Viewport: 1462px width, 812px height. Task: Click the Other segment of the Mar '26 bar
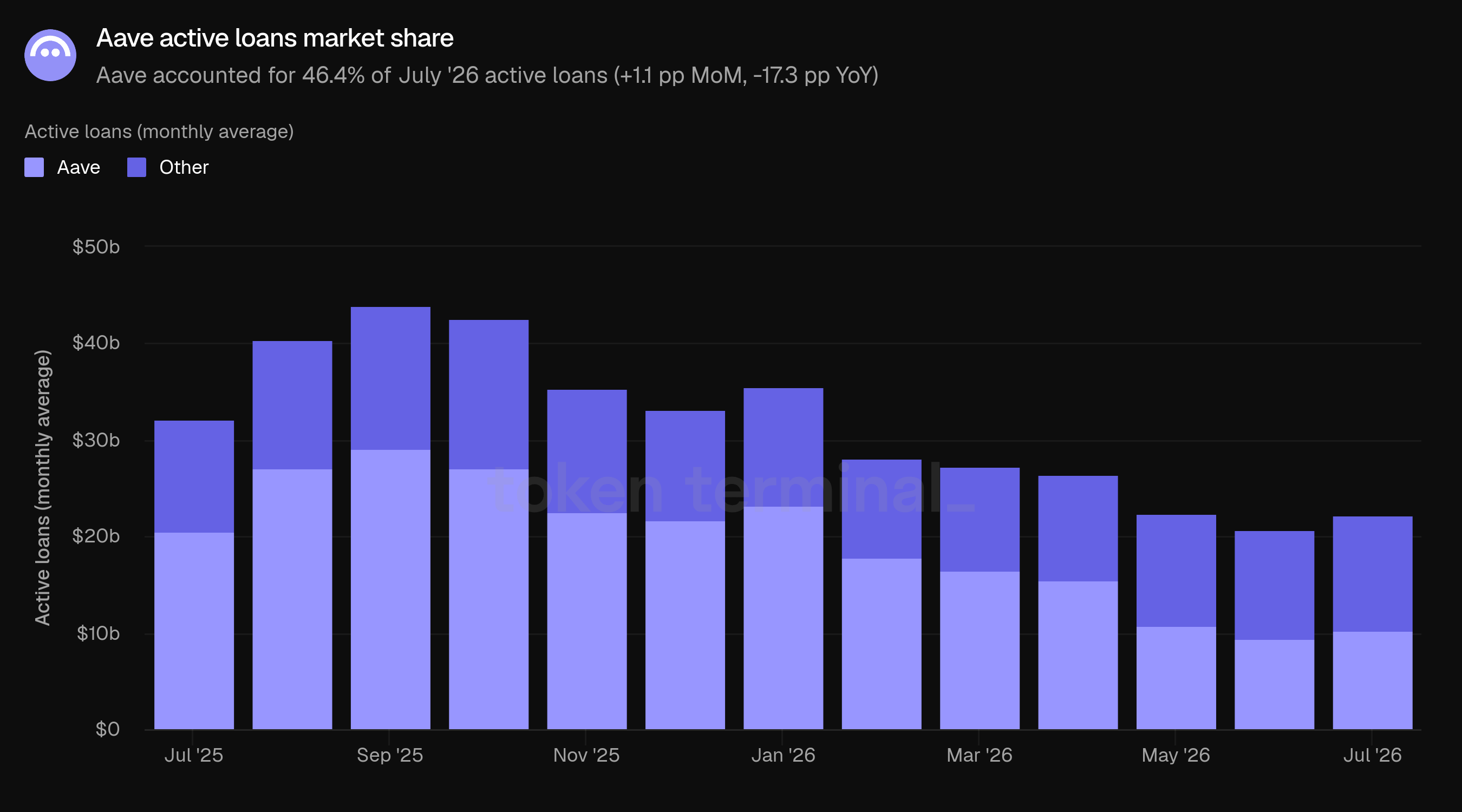(x=980, y=519)
